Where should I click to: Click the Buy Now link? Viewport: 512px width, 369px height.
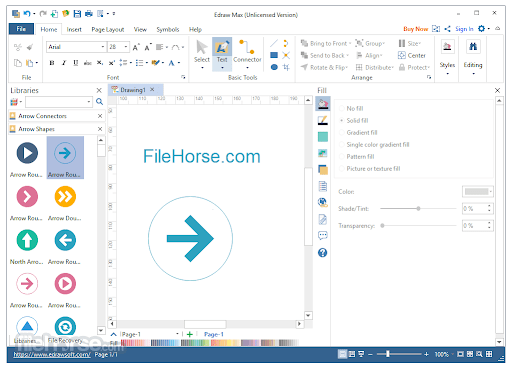pos(415,29)
